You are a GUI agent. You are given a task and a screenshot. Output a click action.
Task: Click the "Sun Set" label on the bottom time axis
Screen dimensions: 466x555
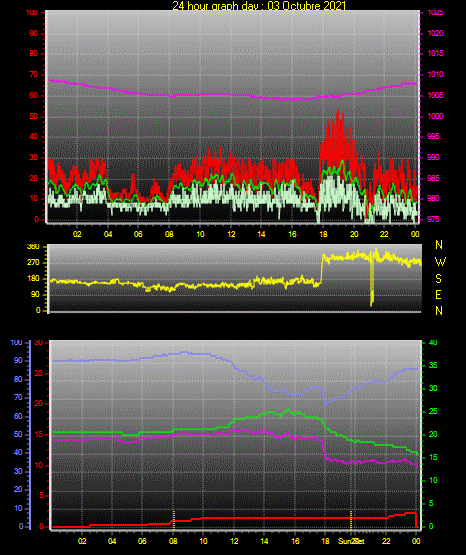(x=351, y=541)
